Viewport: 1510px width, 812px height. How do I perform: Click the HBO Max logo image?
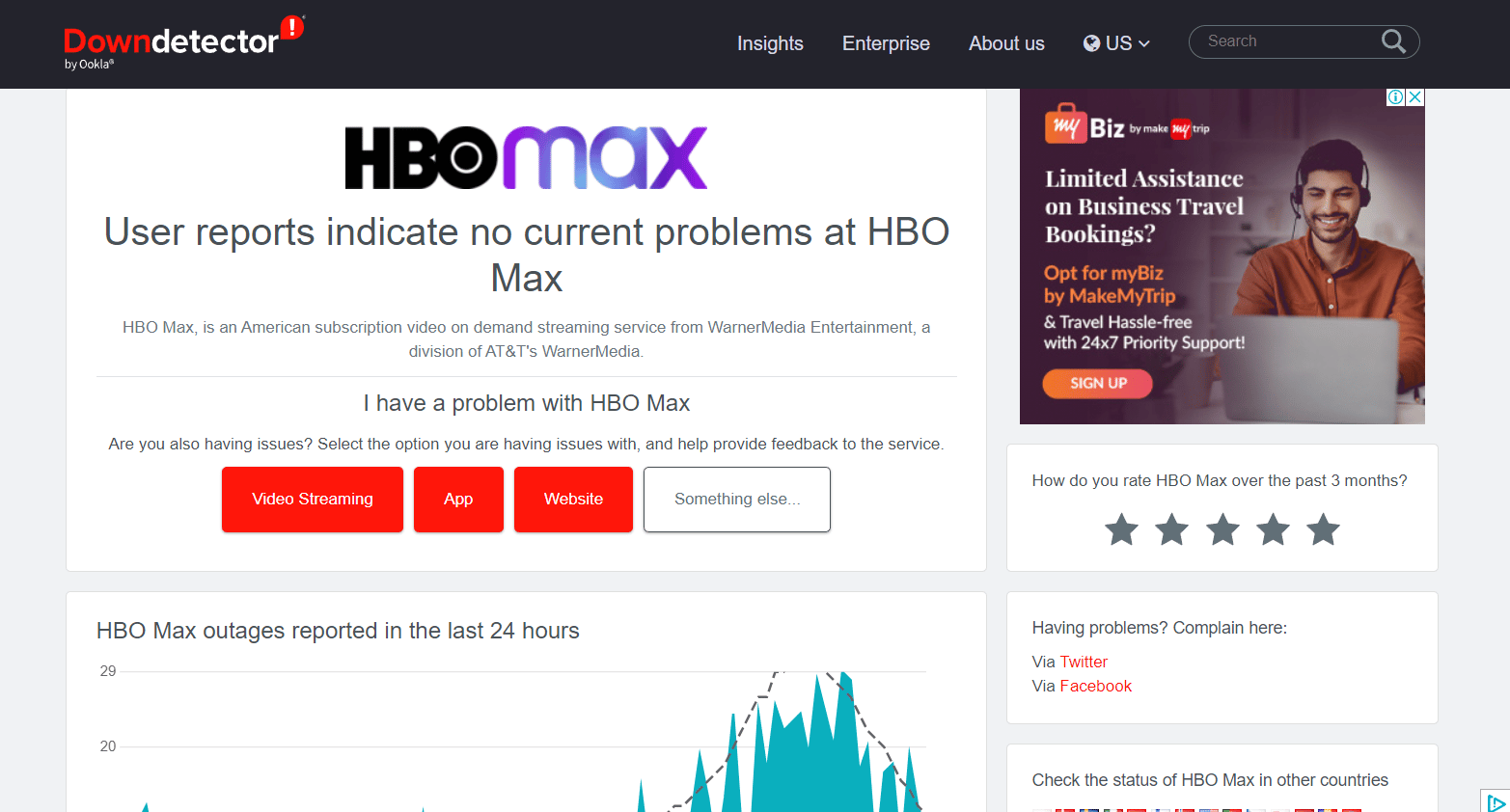[x=526, y=157]
